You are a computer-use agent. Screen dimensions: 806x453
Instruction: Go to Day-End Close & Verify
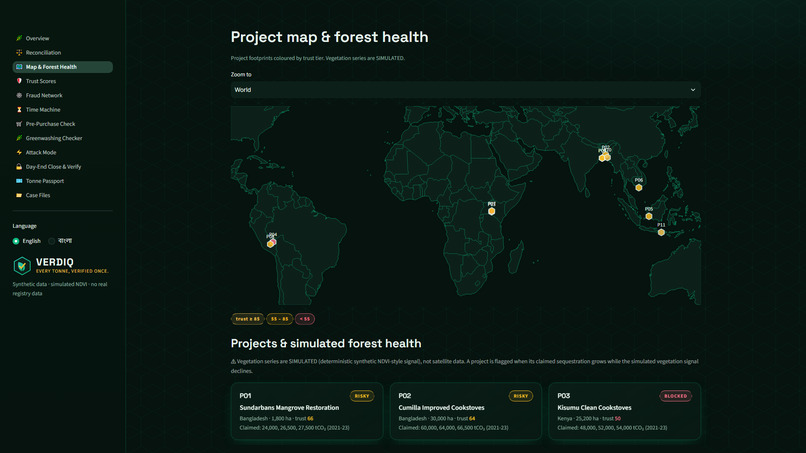pyautogui.click(x=62, y=167)
